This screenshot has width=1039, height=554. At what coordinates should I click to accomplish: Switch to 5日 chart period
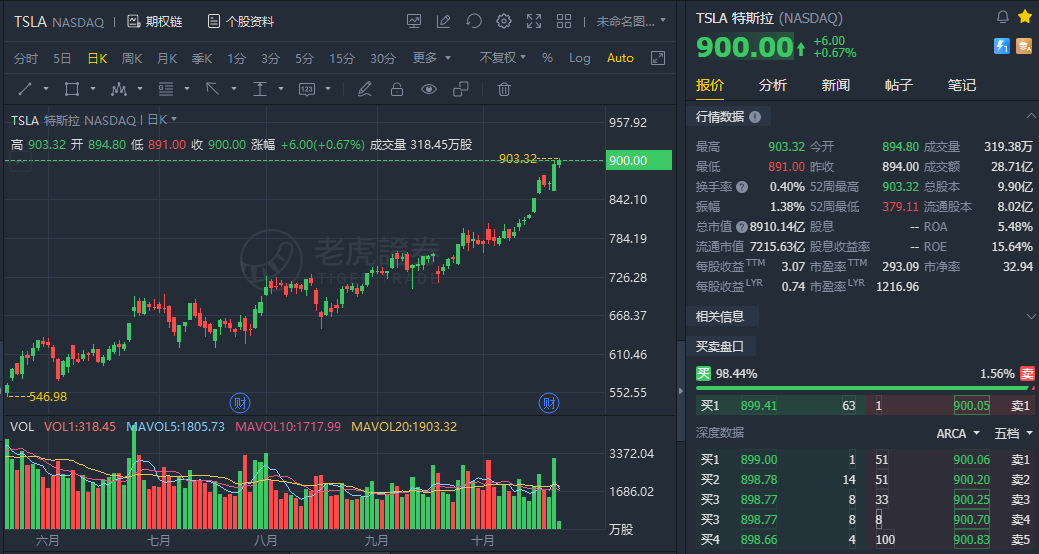[62, 58]
